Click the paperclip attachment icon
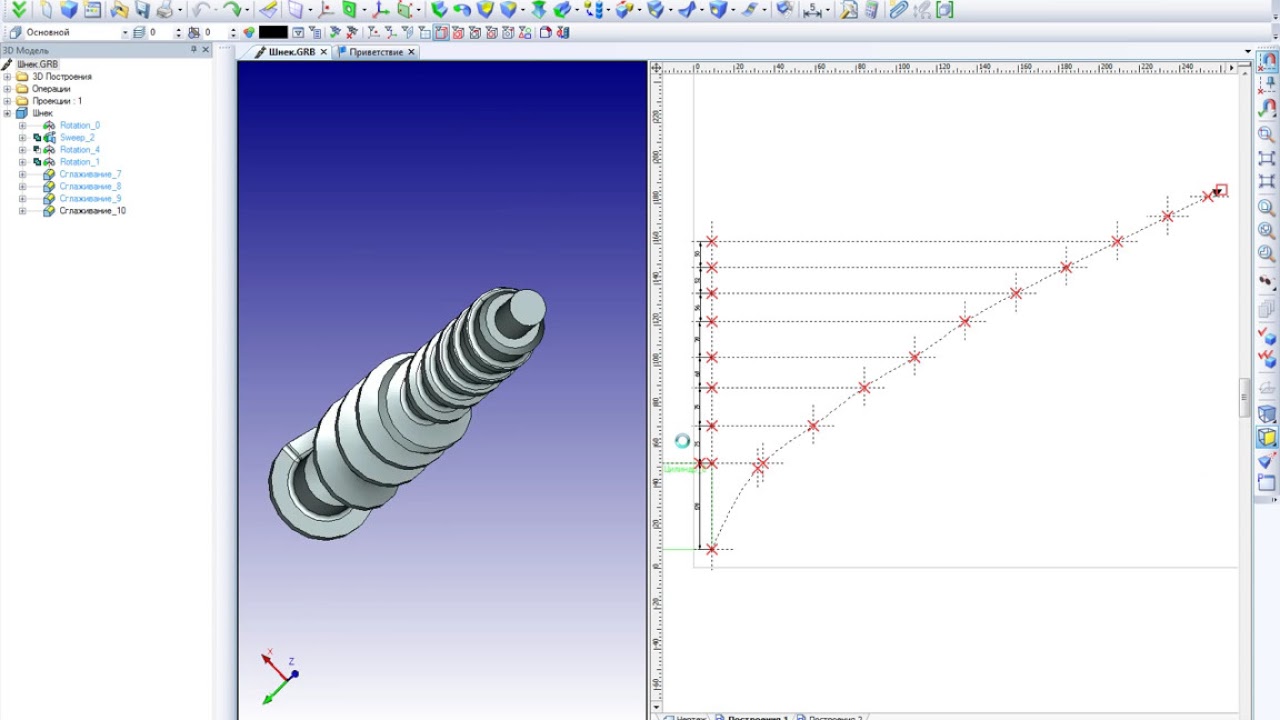The image size is (1280, 720). coord(898,10)
